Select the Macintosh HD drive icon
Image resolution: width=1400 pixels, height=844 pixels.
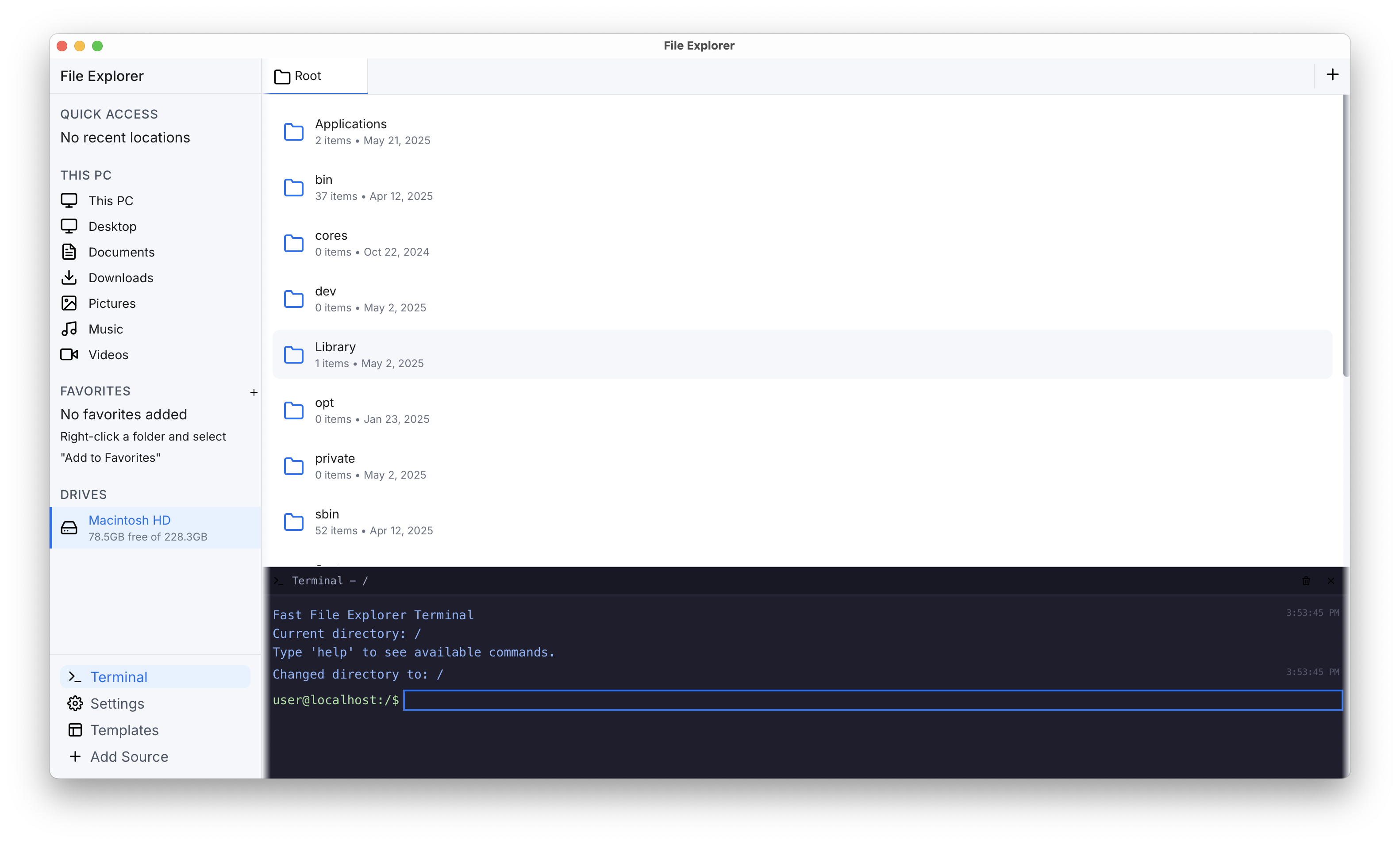click(69, 528)
